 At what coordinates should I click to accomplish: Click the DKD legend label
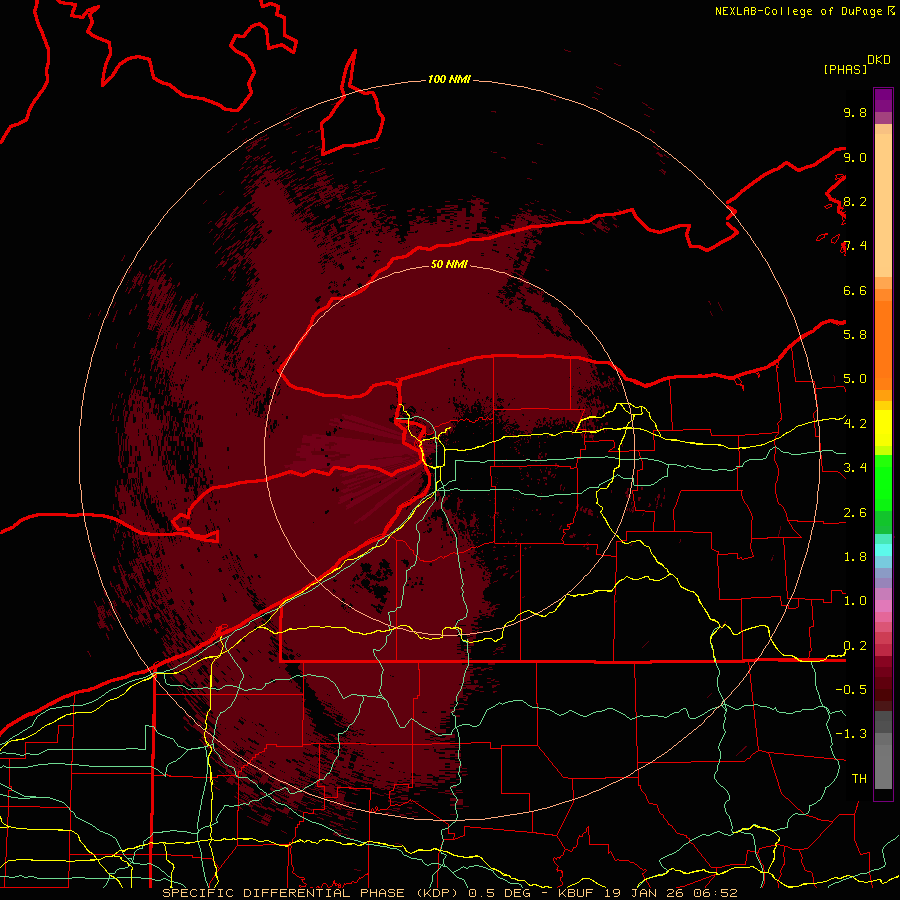(x=879, y=60)
